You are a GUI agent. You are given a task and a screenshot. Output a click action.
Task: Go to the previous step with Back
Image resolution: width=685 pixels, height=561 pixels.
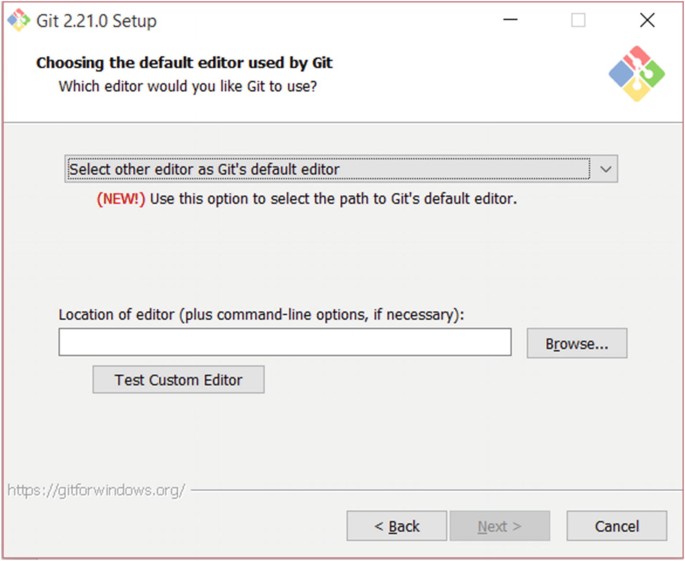click(x=396, y=526)
